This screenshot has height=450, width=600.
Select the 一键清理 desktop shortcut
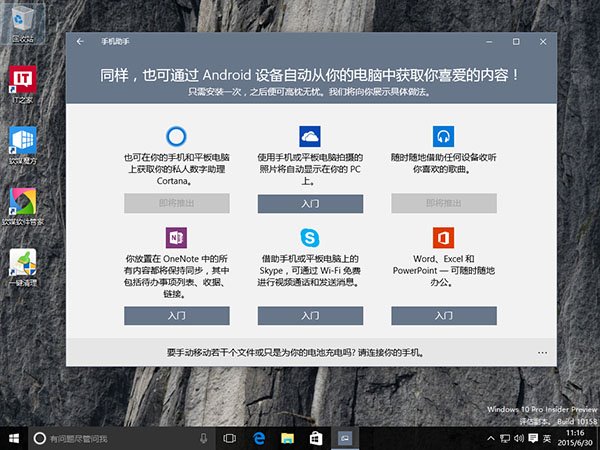(x=23, y=268)
